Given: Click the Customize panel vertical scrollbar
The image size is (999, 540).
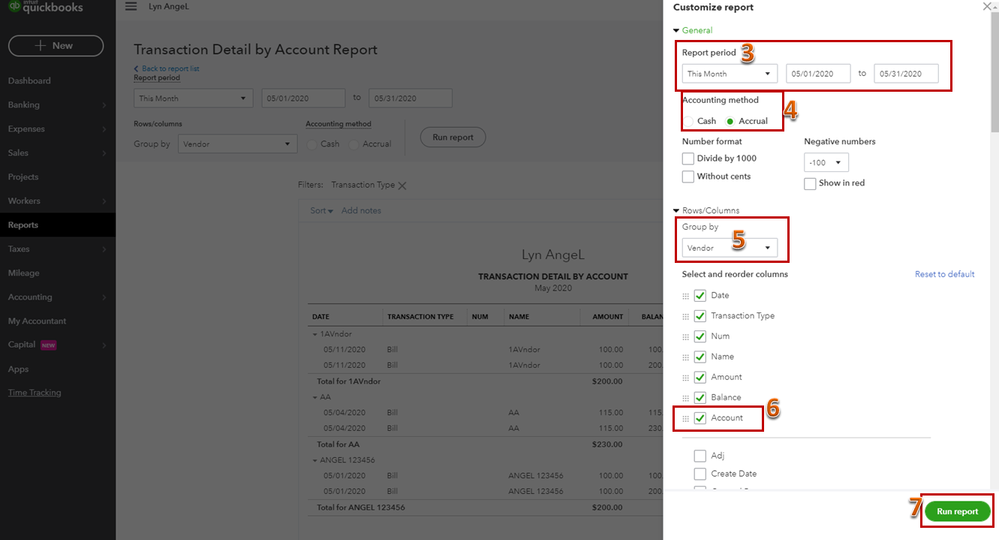Looking at the screenshot, I should (995, 70).
